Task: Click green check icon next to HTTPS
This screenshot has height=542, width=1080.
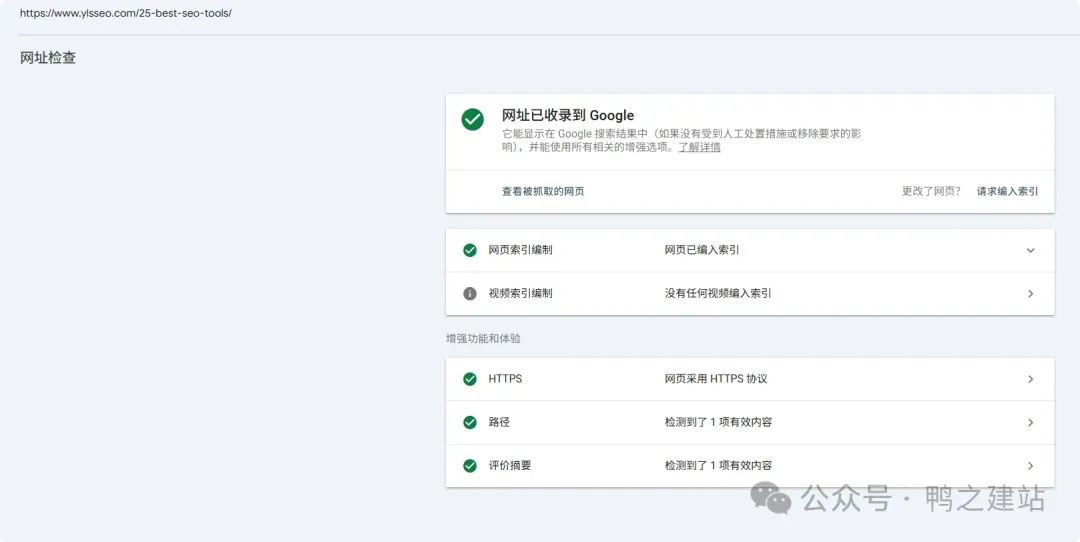Action: 470,379
